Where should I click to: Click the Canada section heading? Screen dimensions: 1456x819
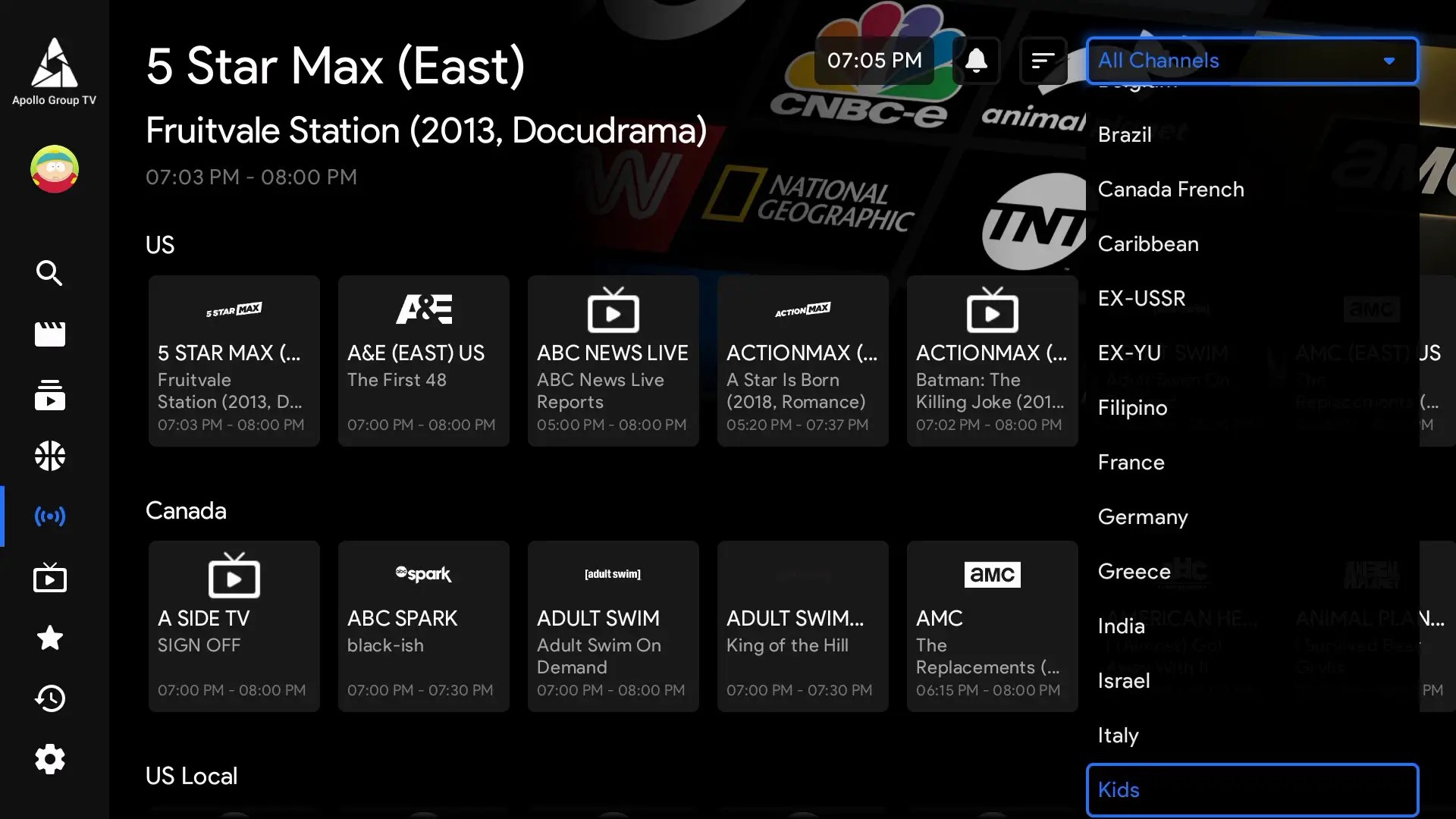(x=186, y=510)
